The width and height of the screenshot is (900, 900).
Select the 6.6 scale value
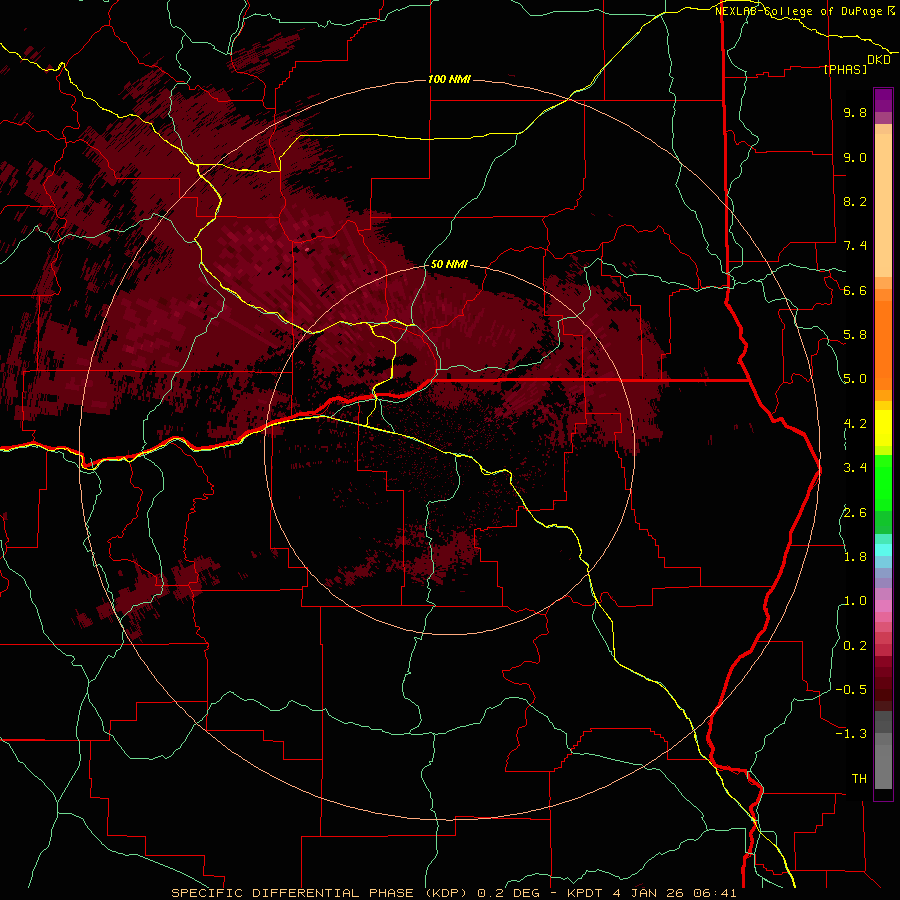click(x=855, y=290)
